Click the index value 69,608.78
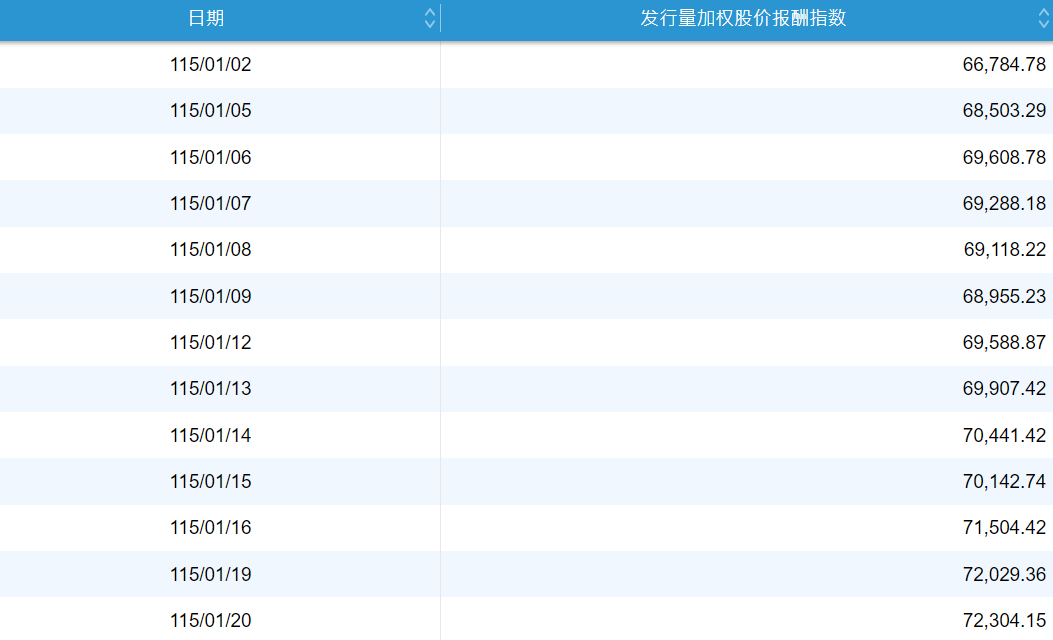Screen dimensions: 1053x640 click(x=1004, y=157)
